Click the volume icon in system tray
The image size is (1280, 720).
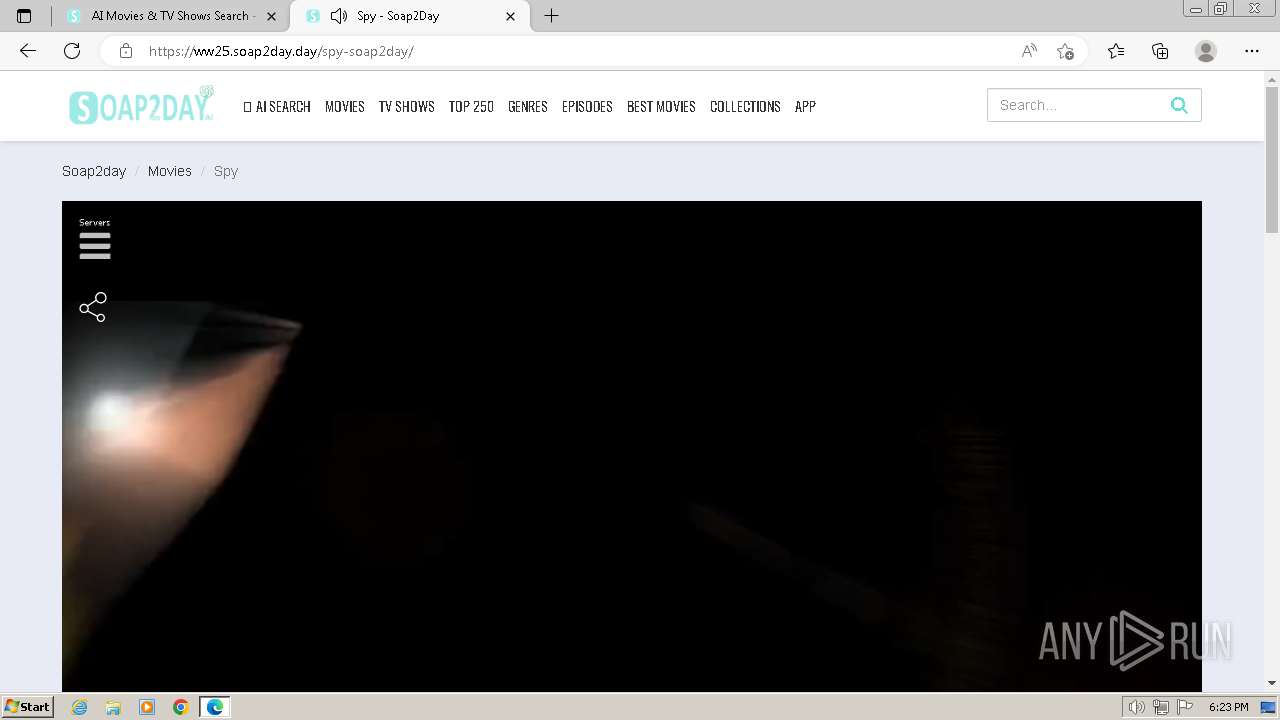click(x=1136, y=707)
